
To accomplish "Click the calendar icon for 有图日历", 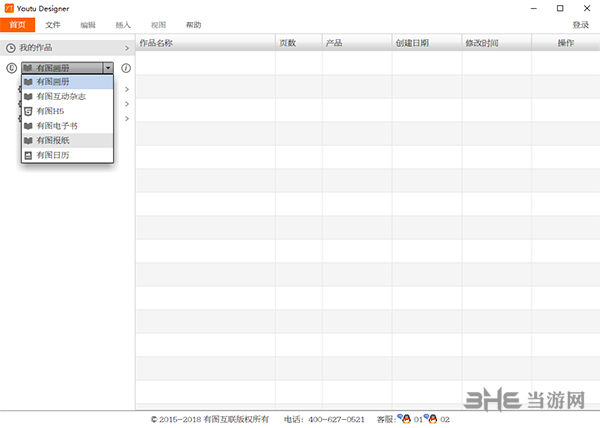I will click(28, 155).
